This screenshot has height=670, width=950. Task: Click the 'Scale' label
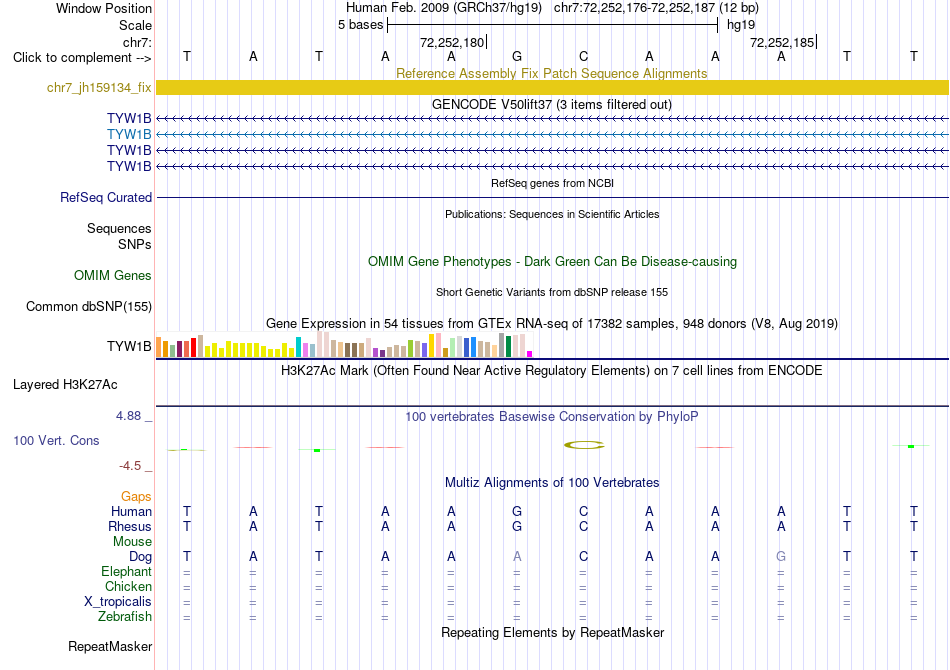[x=135, y=25]
